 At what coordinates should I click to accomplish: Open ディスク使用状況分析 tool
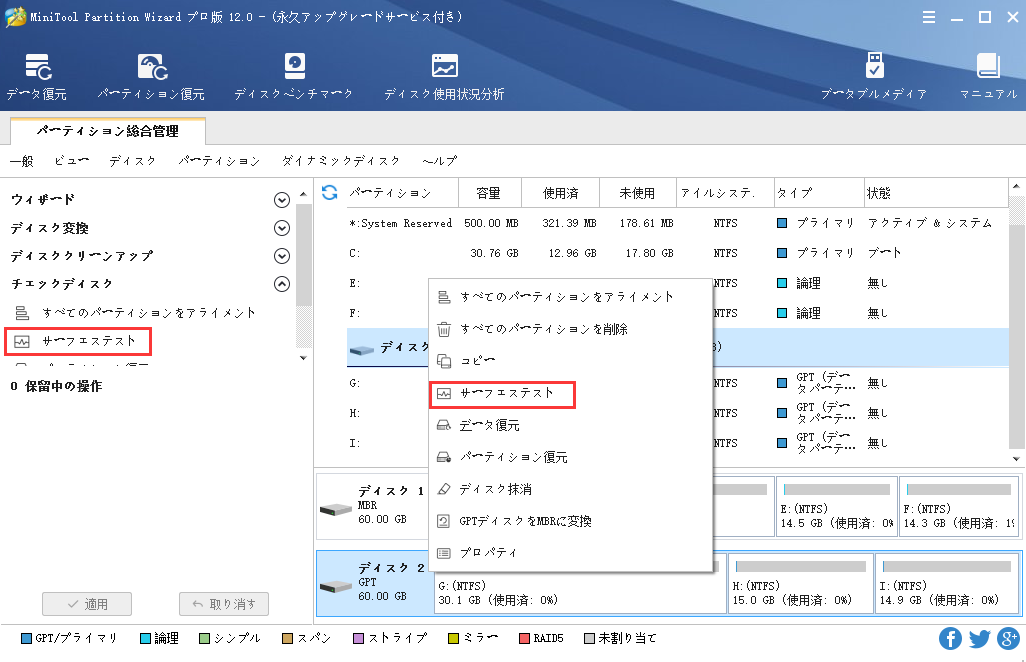tap(444, 77)
